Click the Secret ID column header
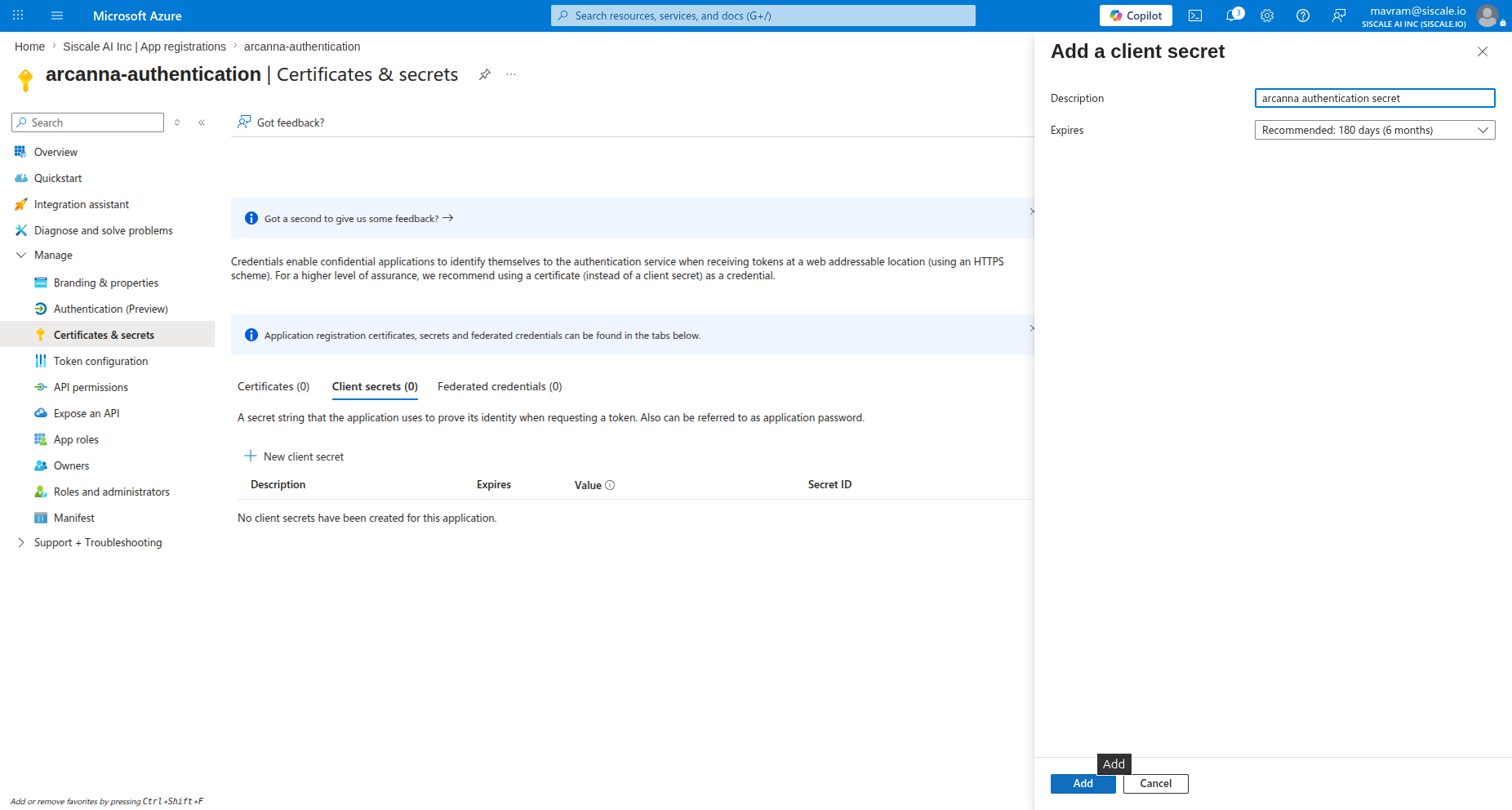This screenshot has height=810, width=1512. coord(829,484)
